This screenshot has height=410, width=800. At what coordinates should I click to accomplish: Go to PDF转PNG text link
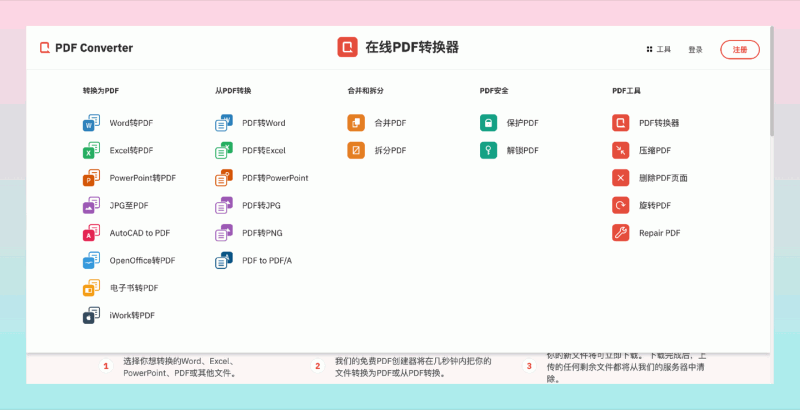(262, 233)
